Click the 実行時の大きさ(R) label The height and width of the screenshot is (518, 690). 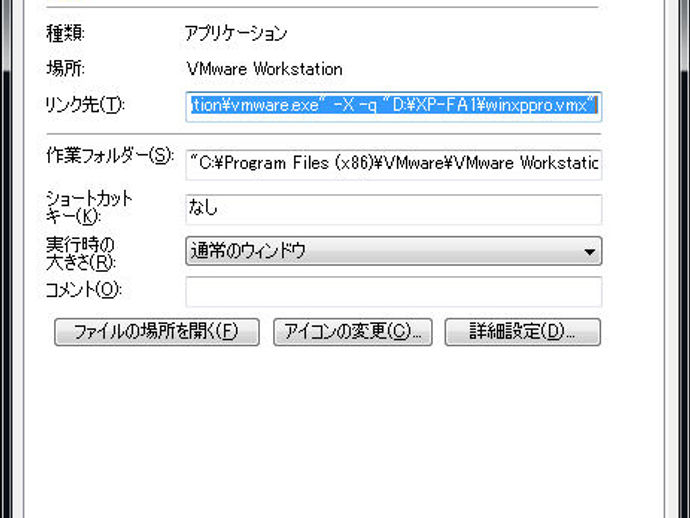pyautogui.click(x=81, y=253)
